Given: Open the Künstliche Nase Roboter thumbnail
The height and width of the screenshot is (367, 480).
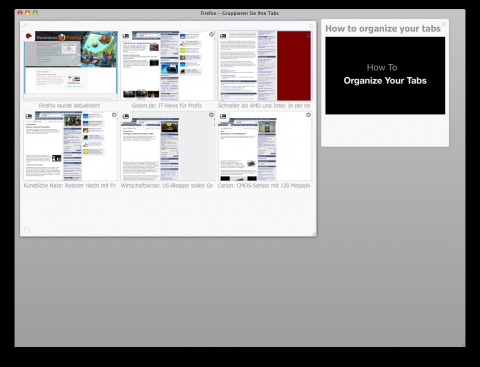Looking at the screenshot, I should tap(71, 146).
